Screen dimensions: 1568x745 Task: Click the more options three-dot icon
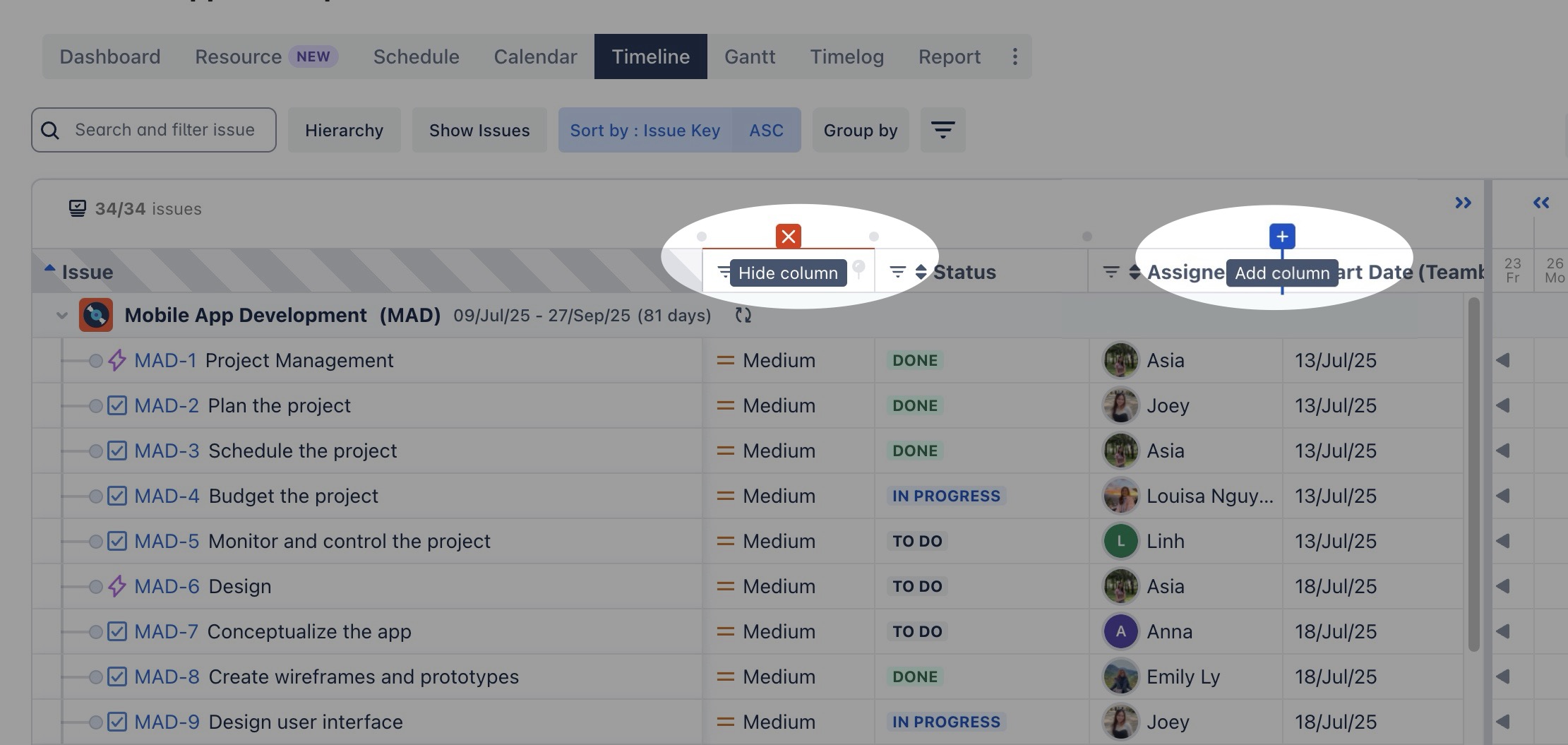pyautogui.click(x=1015, y=56)
